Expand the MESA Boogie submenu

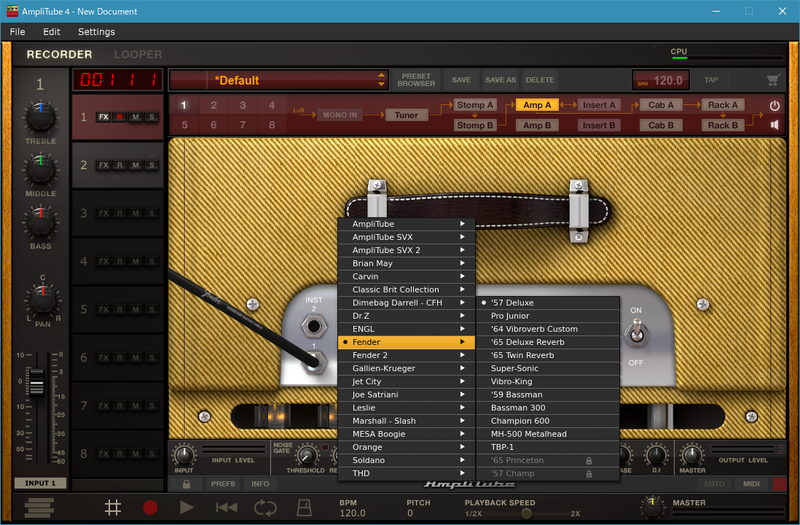click(x=407, y=434)
